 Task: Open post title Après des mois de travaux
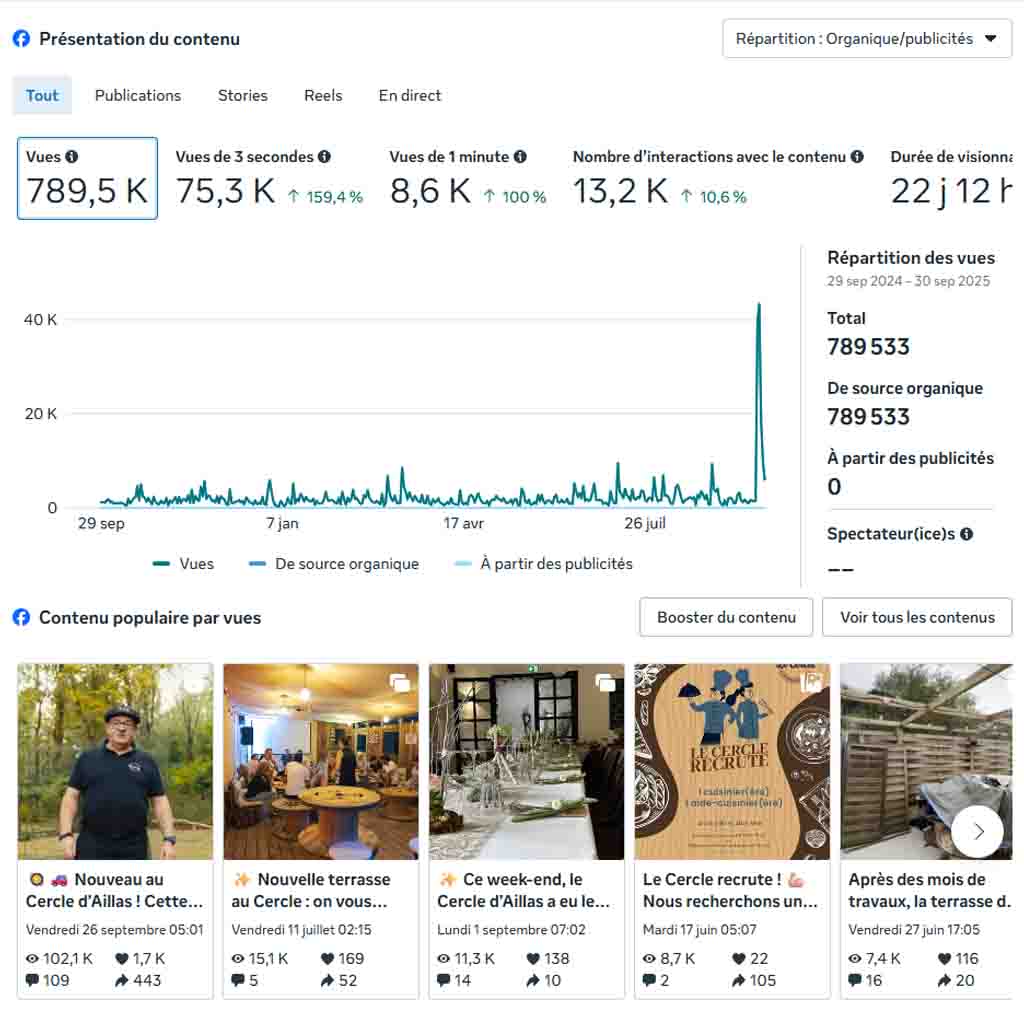[929, 890]
